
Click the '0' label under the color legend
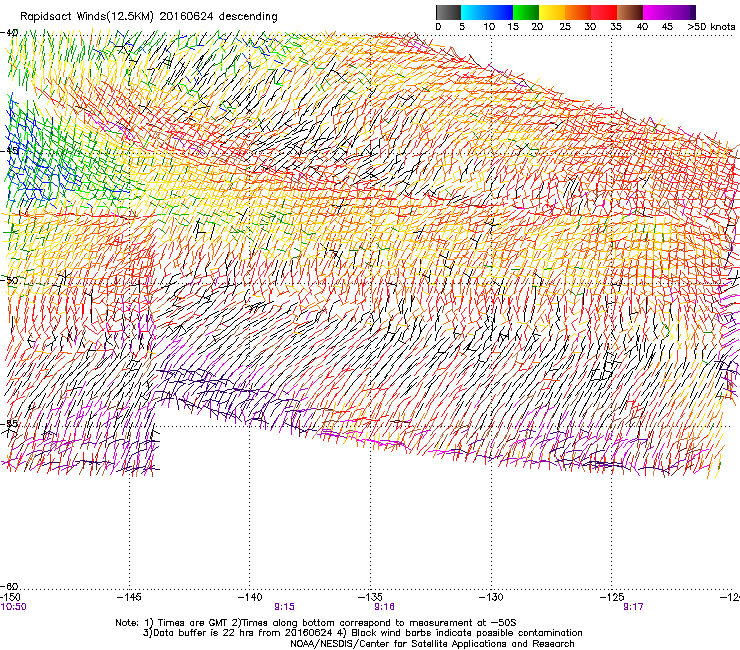[438, 27]
